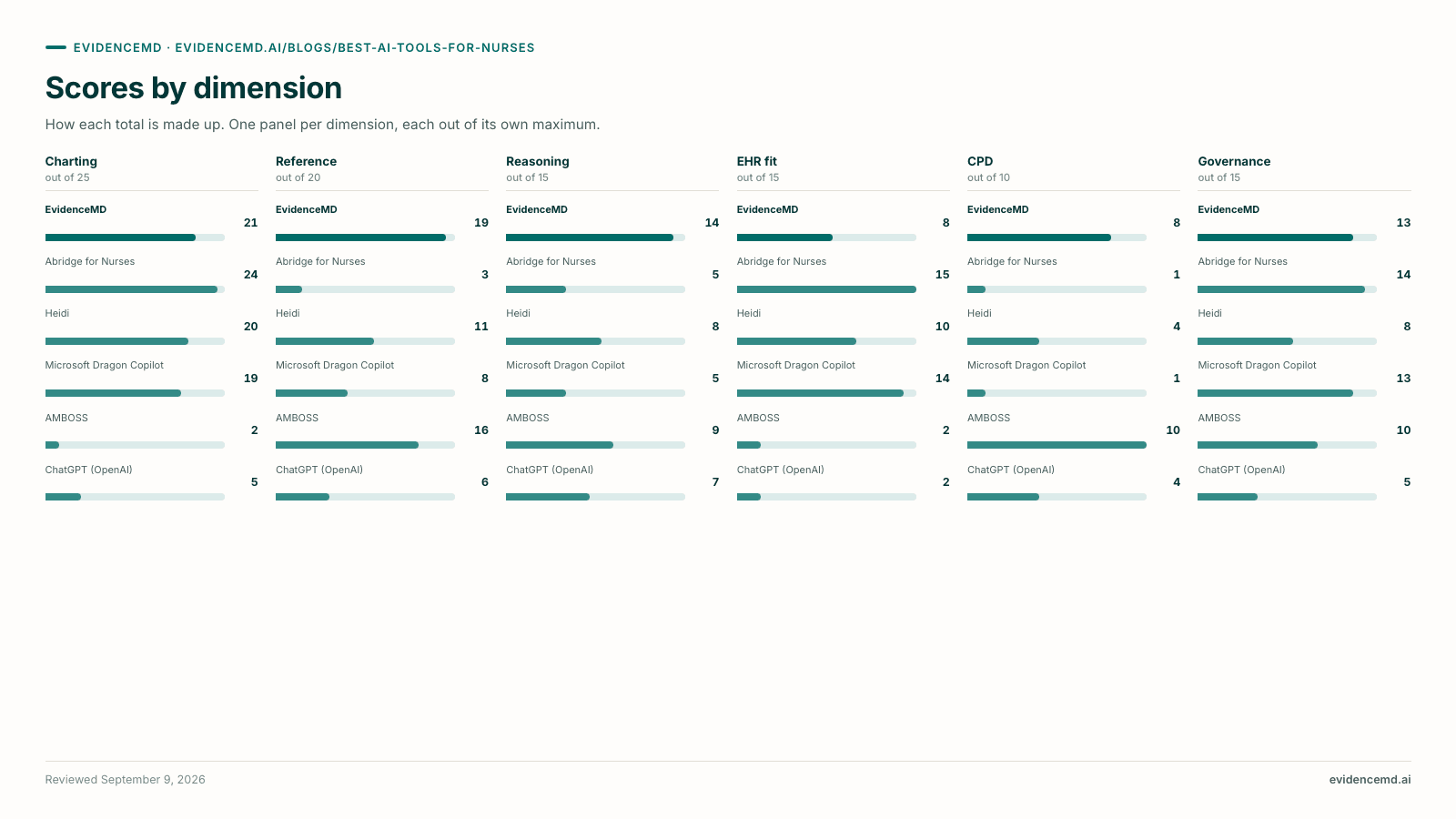Click Abridge for Nurses label under Governance
This screenshot has width=1456, height=819.
(1243, 261)
